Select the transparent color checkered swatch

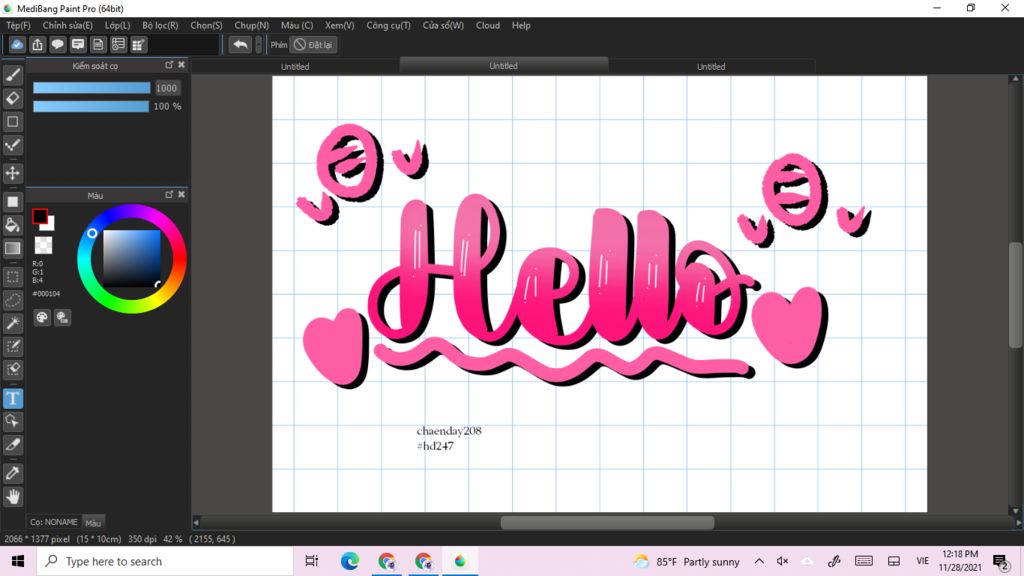(43, 245)
